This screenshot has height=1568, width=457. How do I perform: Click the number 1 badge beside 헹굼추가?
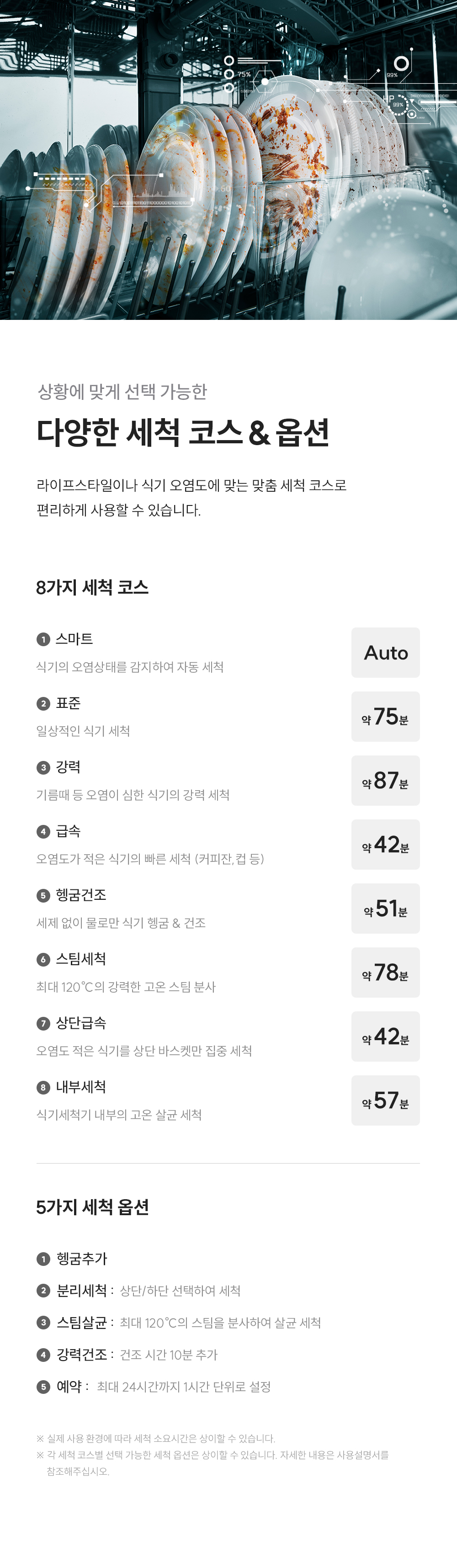point(43,1259)
